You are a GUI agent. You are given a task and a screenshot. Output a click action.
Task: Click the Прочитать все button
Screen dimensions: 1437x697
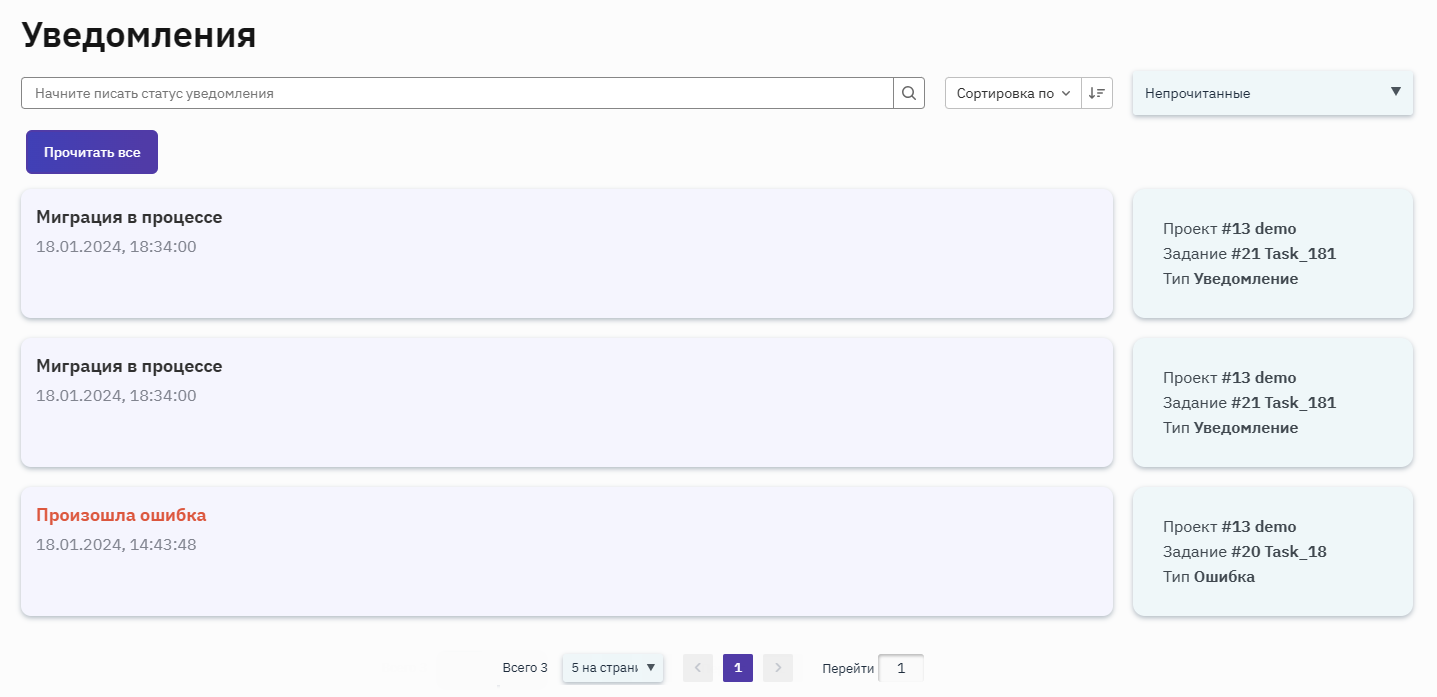(92, 152)
